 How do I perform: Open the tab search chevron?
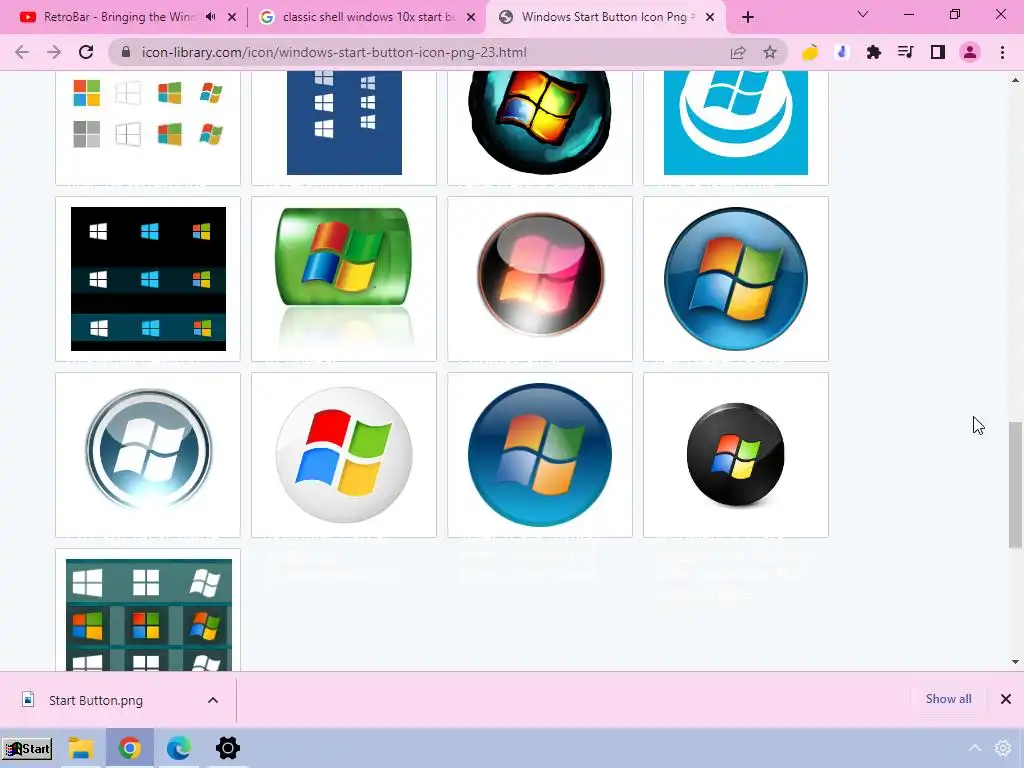[x=863, y=14]
